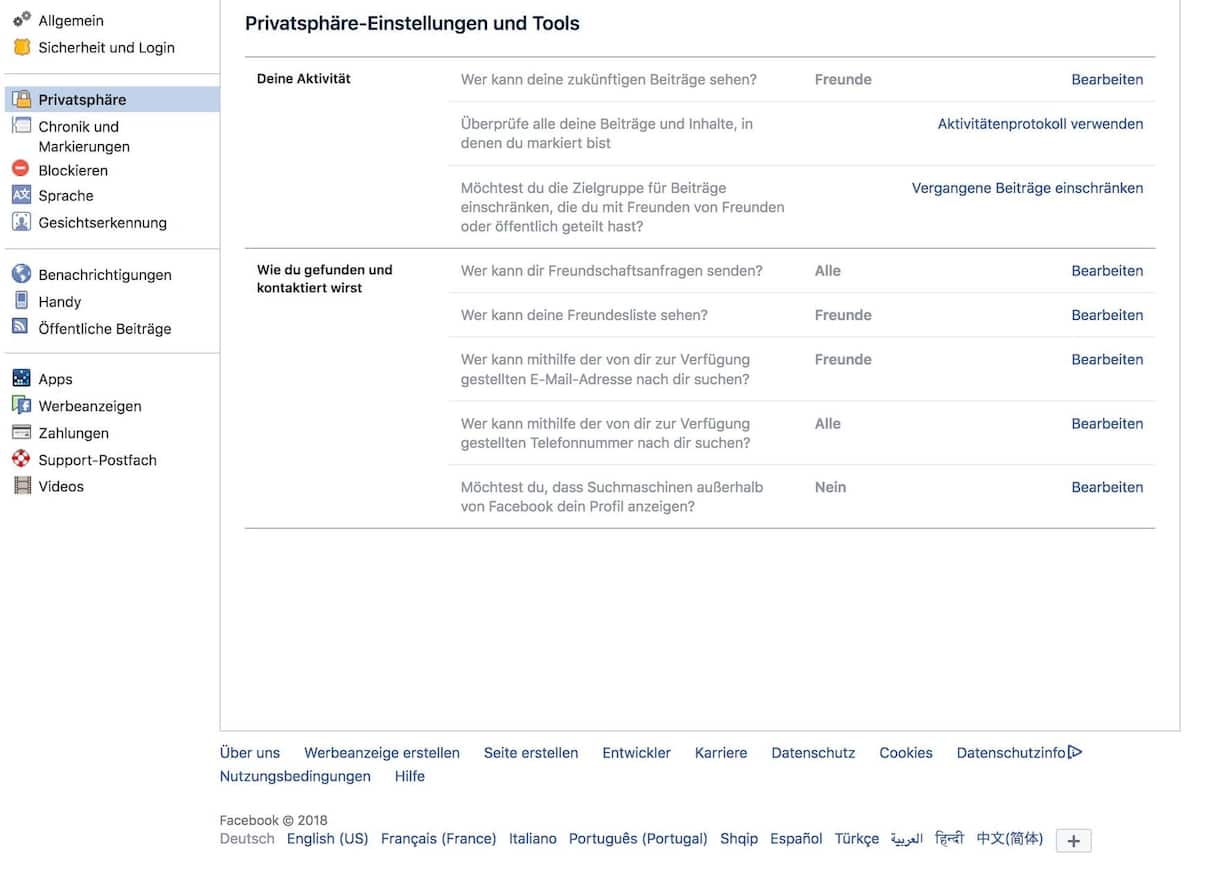The width and height of the screenshot is (1225, 873).
Task: Click the Sprache translation icon
Action: [x=20, y=196]
